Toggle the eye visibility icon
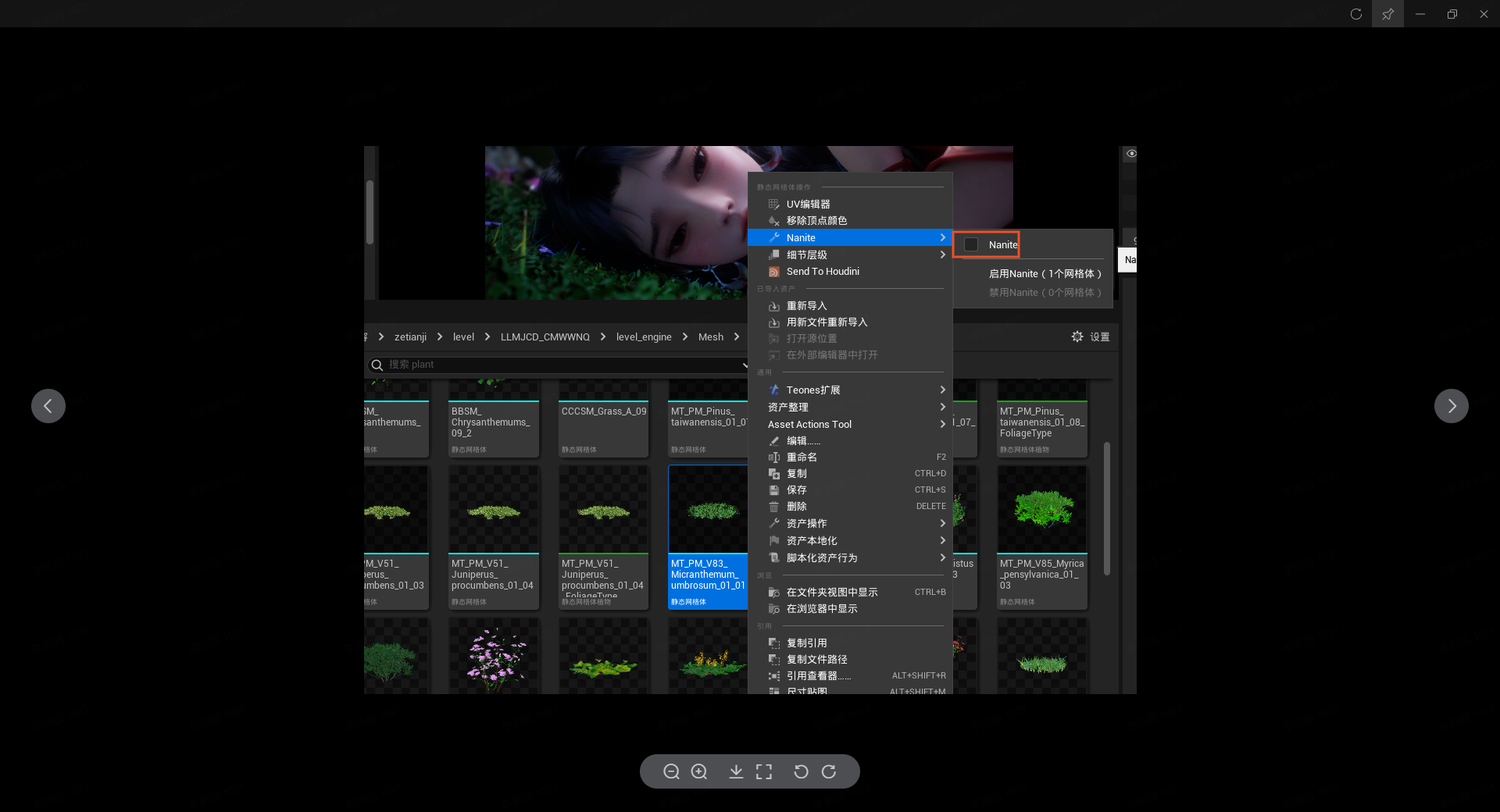The width and height of the screenshot is (1500, 812). (1130, 154)
